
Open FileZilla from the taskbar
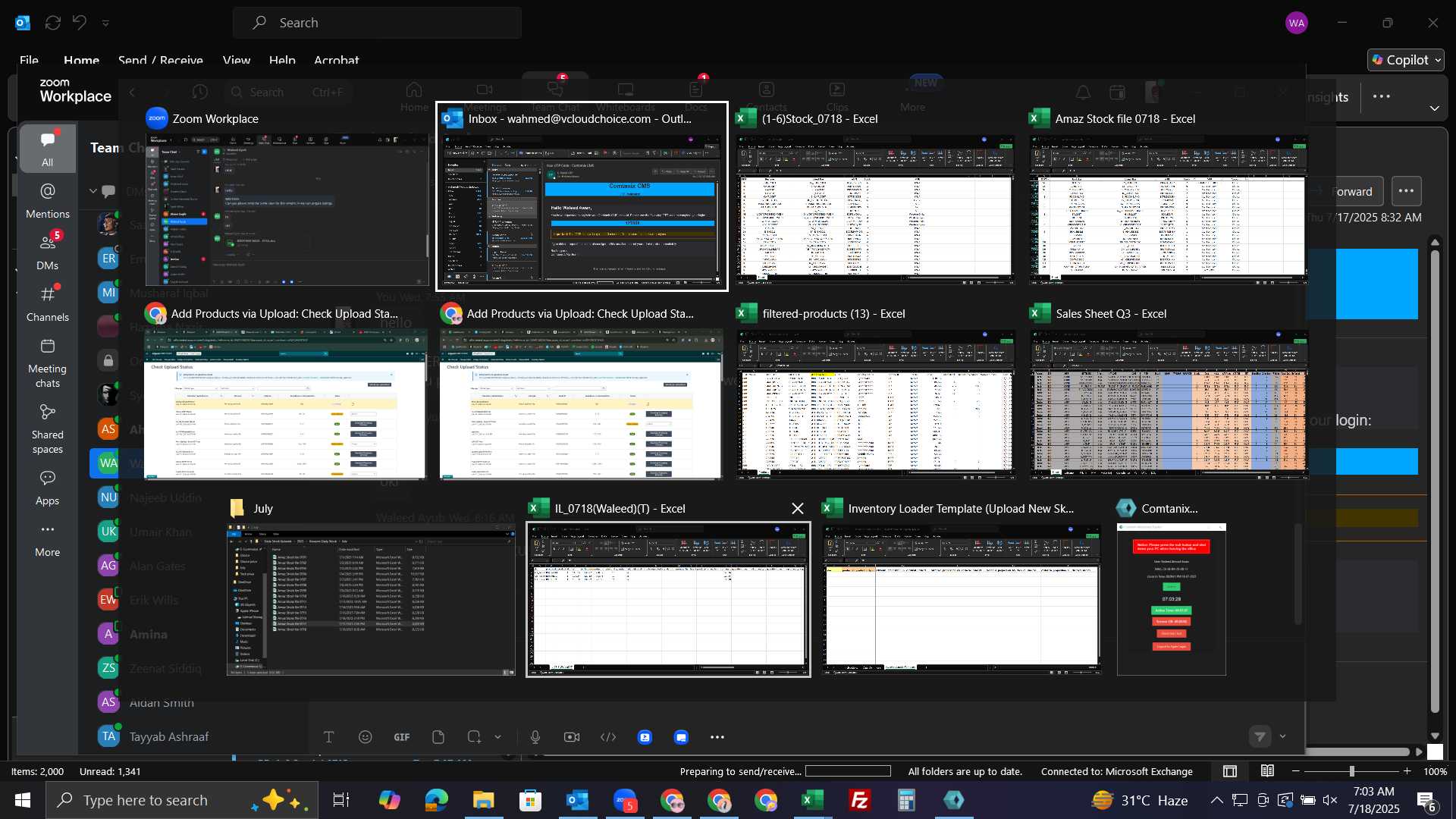859,800
